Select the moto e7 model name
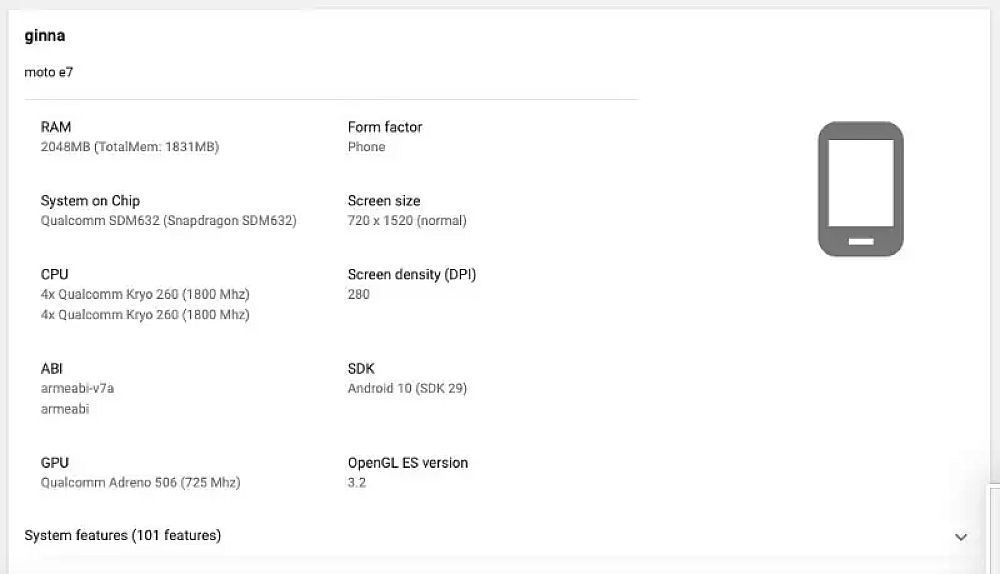This screenshot has width=1000, height=574. pyautogui.click(x=49, y=73)
